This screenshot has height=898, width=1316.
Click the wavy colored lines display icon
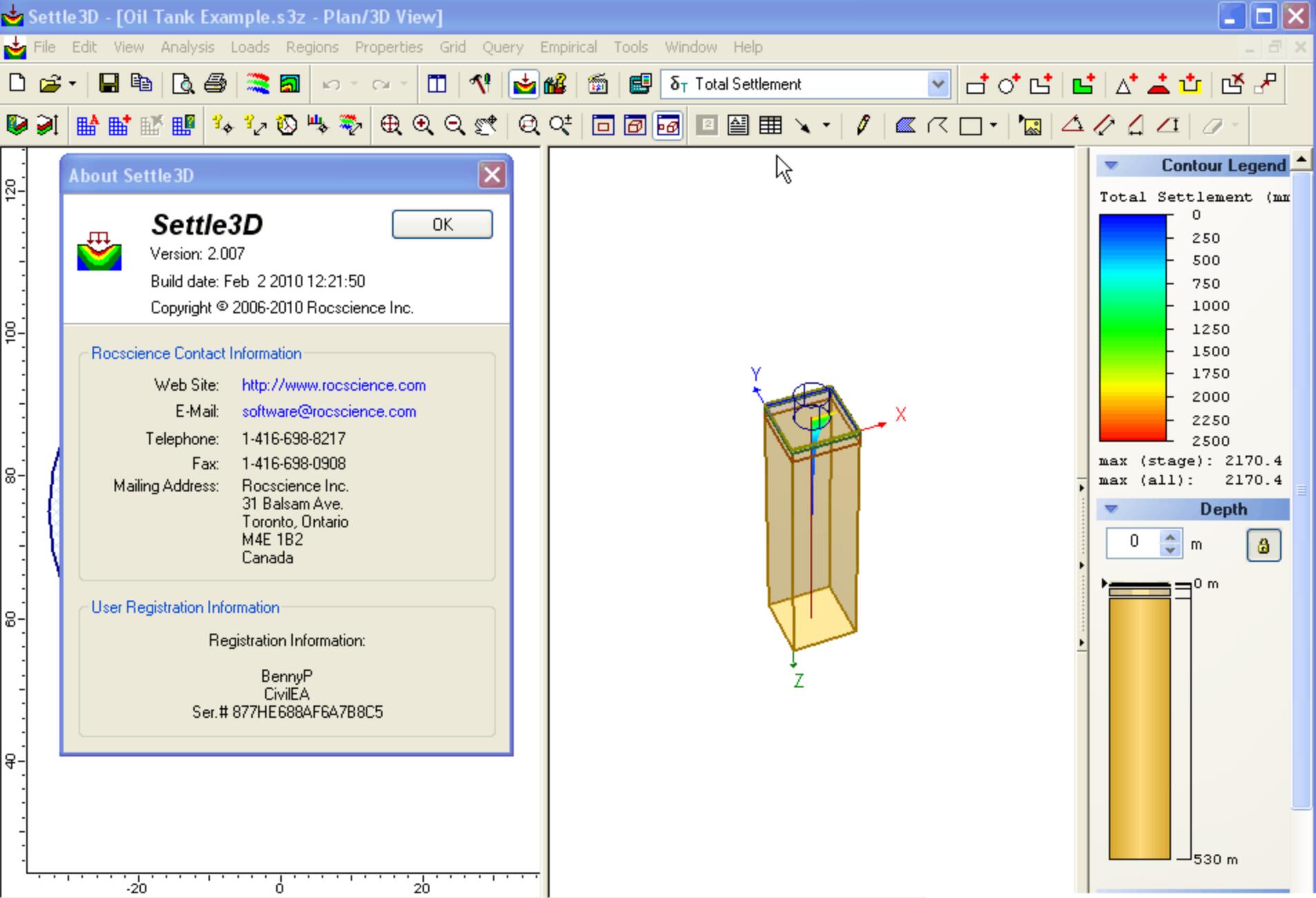tap(258, 84)
